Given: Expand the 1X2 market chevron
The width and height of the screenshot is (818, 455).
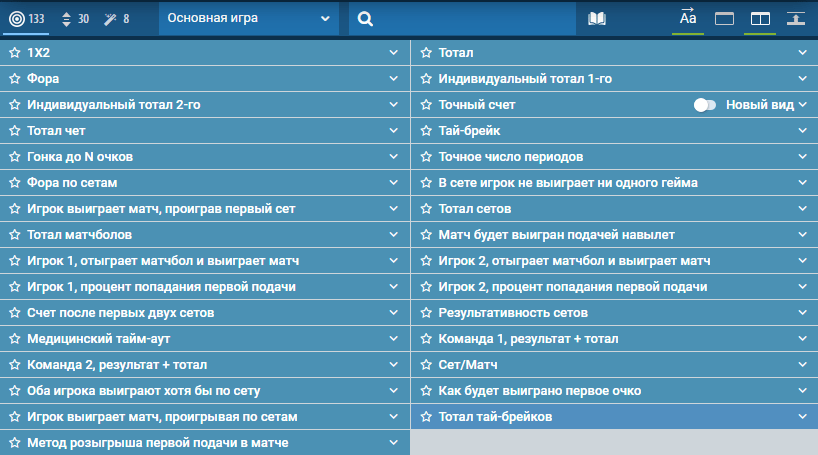Looking at the screenshot, I should (393, 52).
